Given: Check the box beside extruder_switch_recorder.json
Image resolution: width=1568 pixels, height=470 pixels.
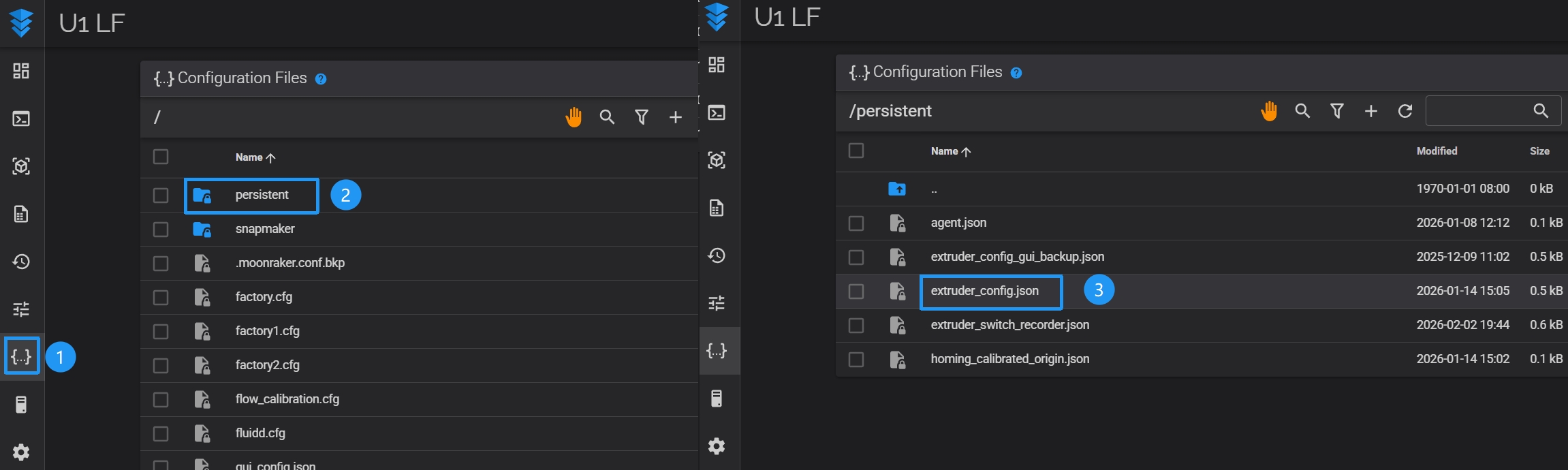Looking at the screenshot, I should 856,326.
